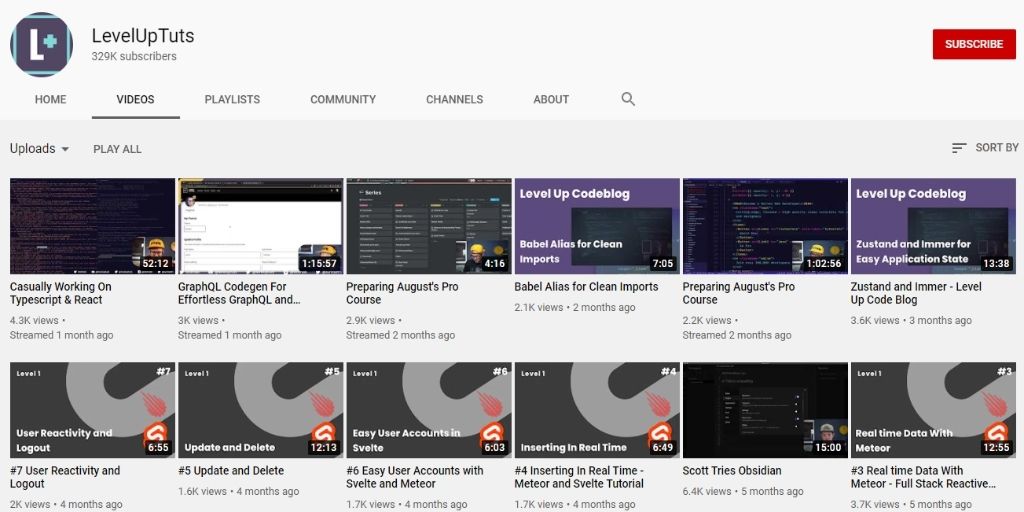
Task: Open GraphQL Codegen video thumbnail
Action: [x=261, y=226]
